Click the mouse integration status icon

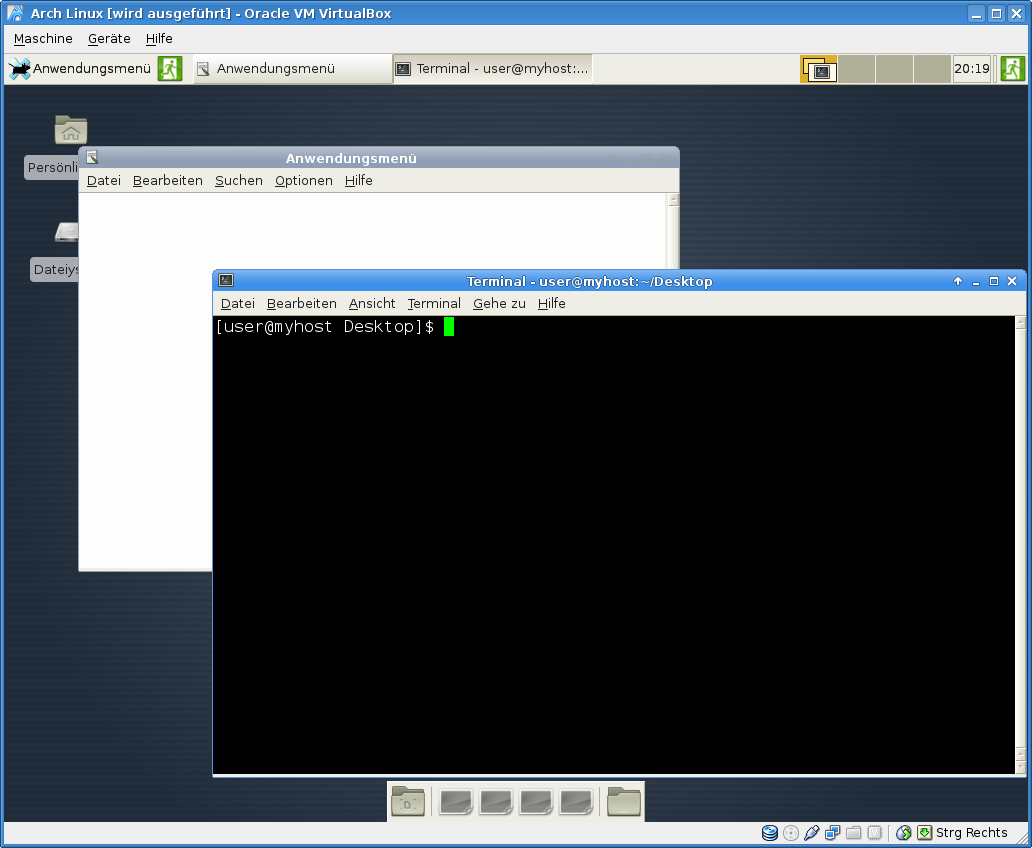click(904, 833)
